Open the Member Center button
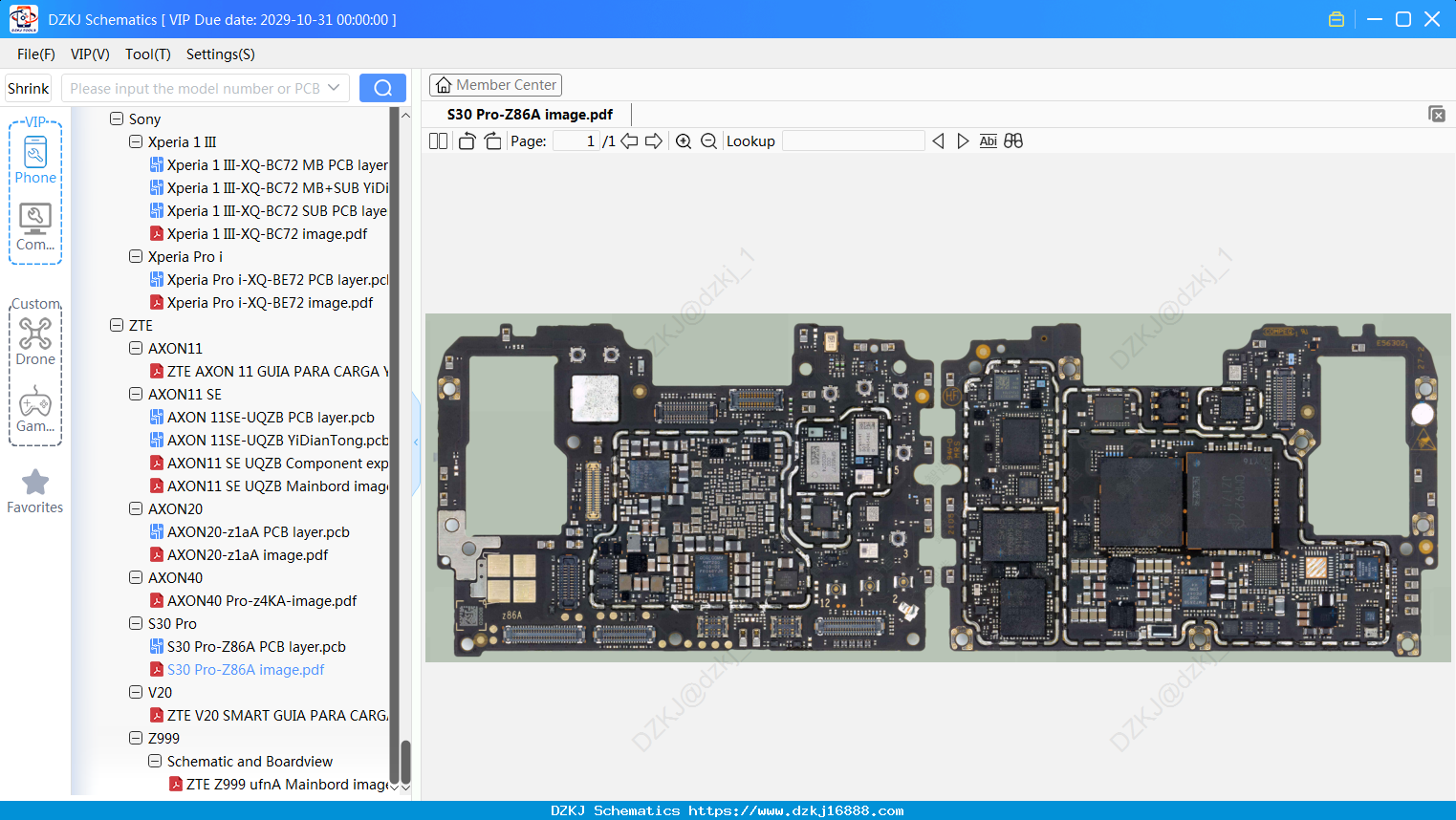 pos(495,85)
